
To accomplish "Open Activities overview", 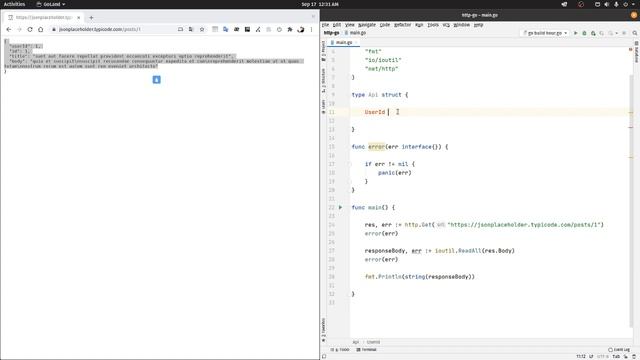I will [x=14, y=4].
